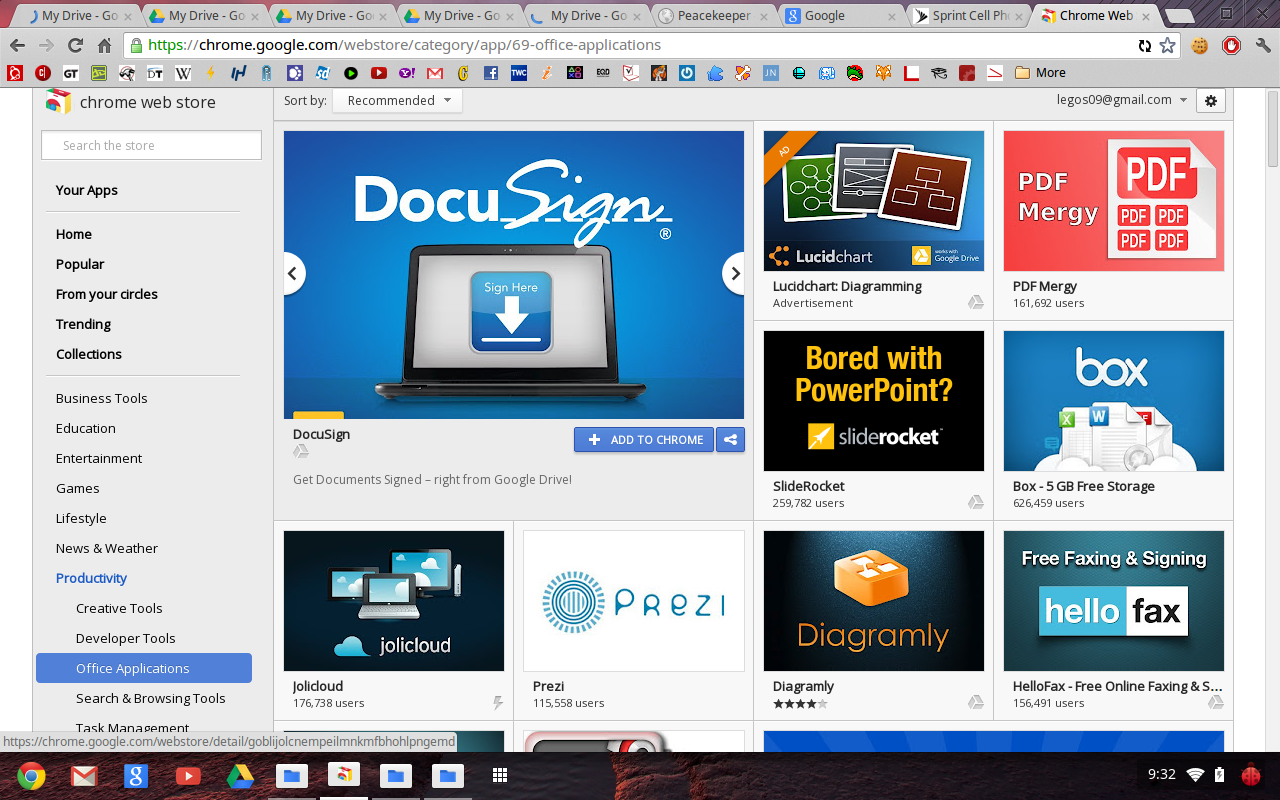This screenshot has width=1280, height=800.
Task: Open the TWC bookmark icon
Action: pyautogui.click(x=519, y=73)
